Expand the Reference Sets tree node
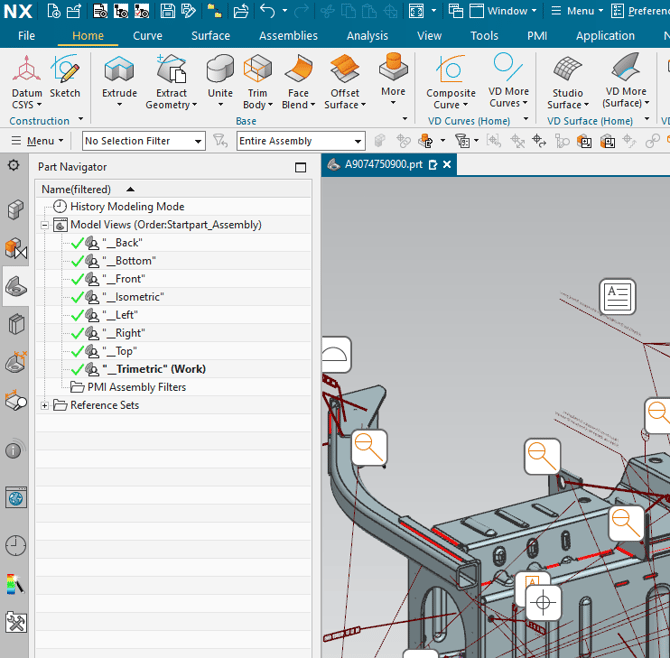This screenshot has height=658, width=670. point(44,405)
